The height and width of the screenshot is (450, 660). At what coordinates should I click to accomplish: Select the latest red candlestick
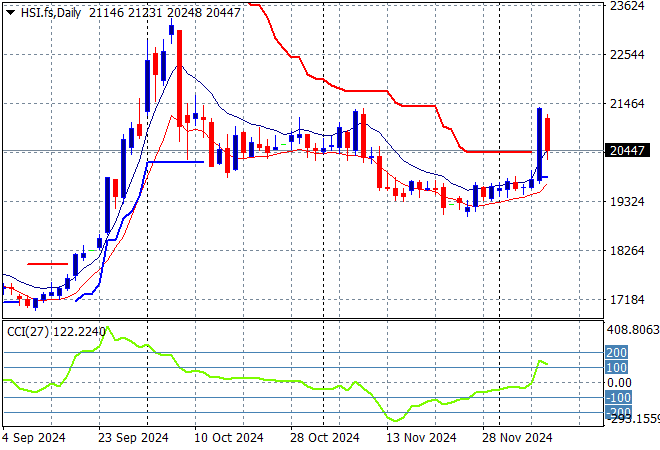(x=548, y=134)
